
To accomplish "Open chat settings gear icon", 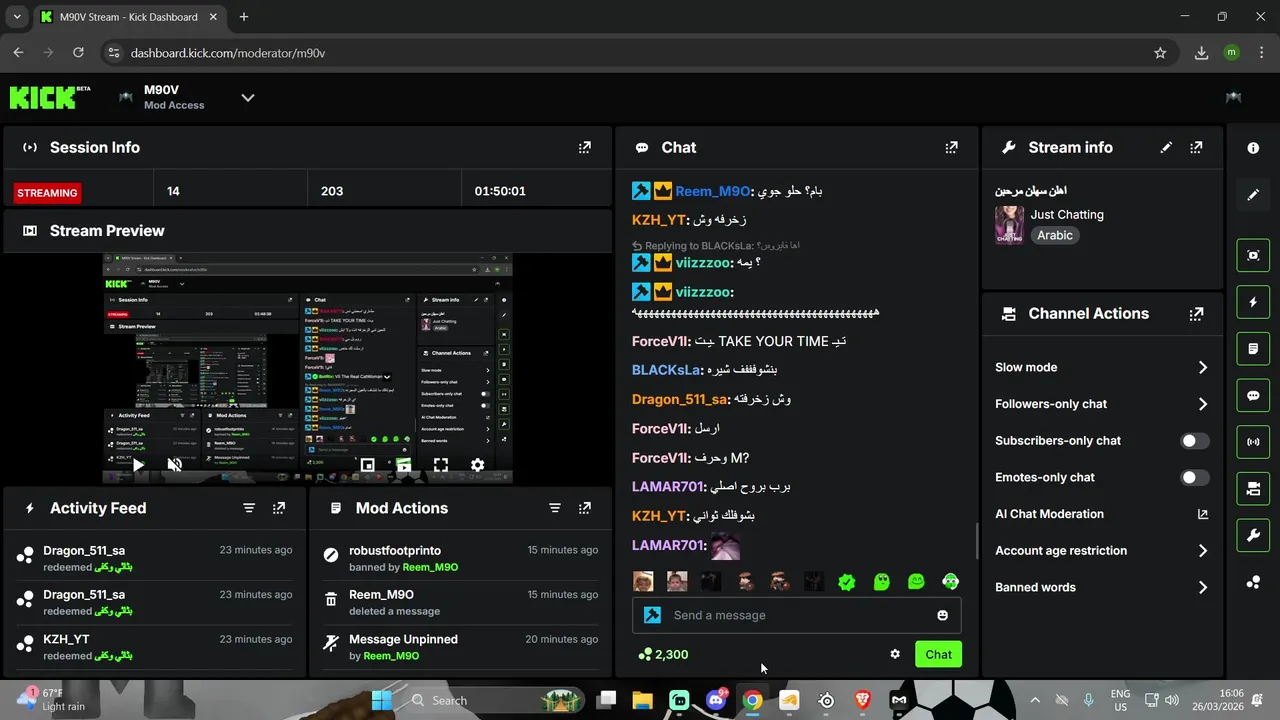I will coord(895,654).
